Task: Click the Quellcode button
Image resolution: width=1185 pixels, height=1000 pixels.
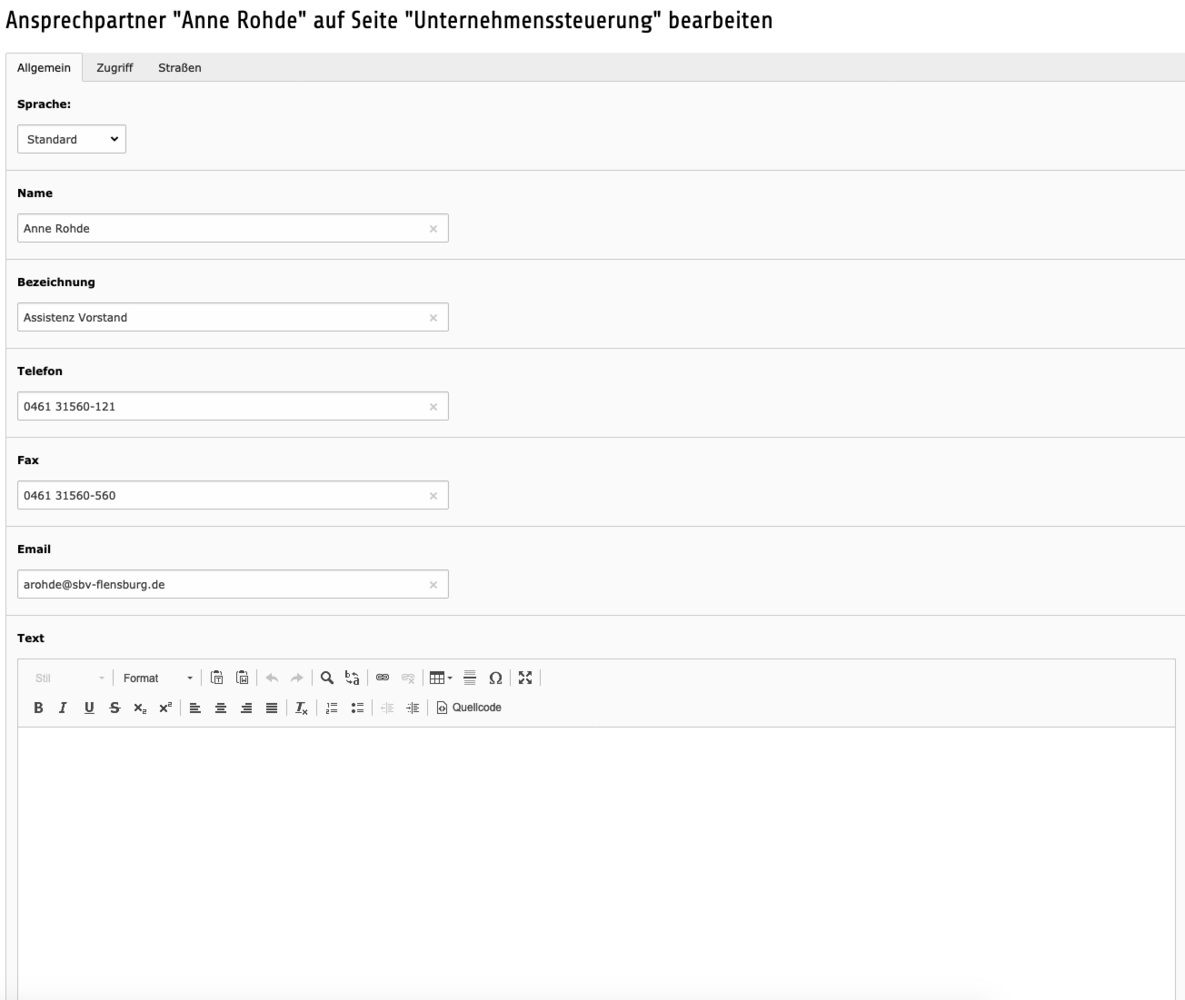Action: tap(469, 708)
